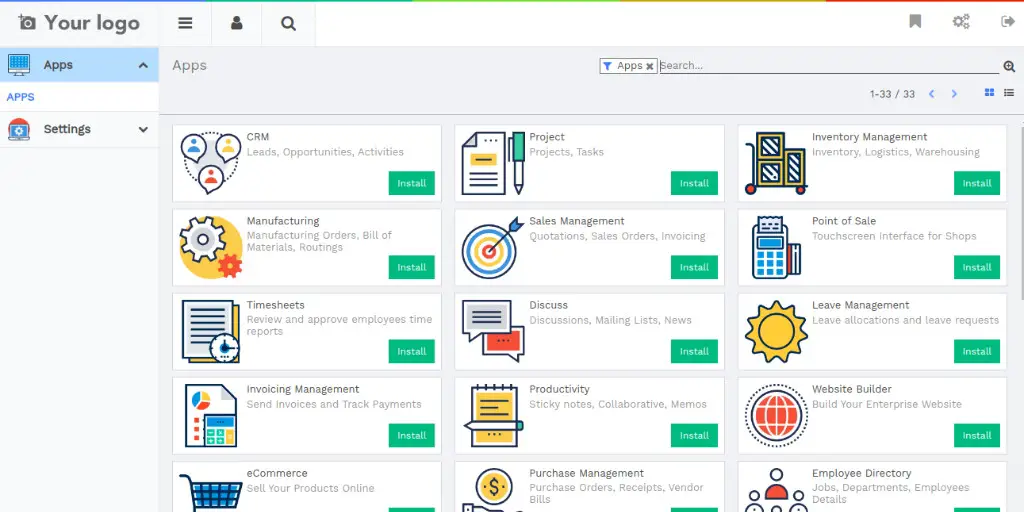Screen dimensions: 1024x512
Task: Focus the Search input field
Action: [829, 65]
